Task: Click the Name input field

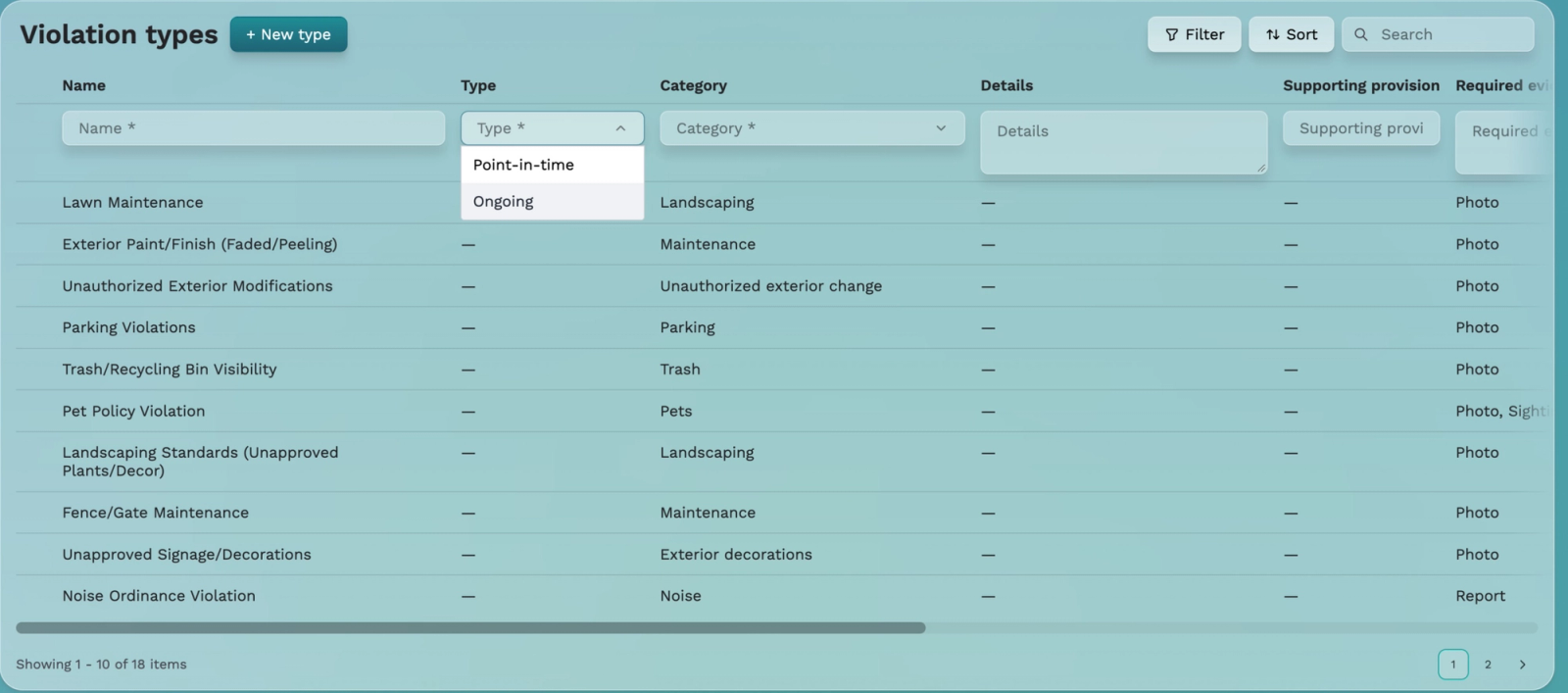Action: pos(253,128)
